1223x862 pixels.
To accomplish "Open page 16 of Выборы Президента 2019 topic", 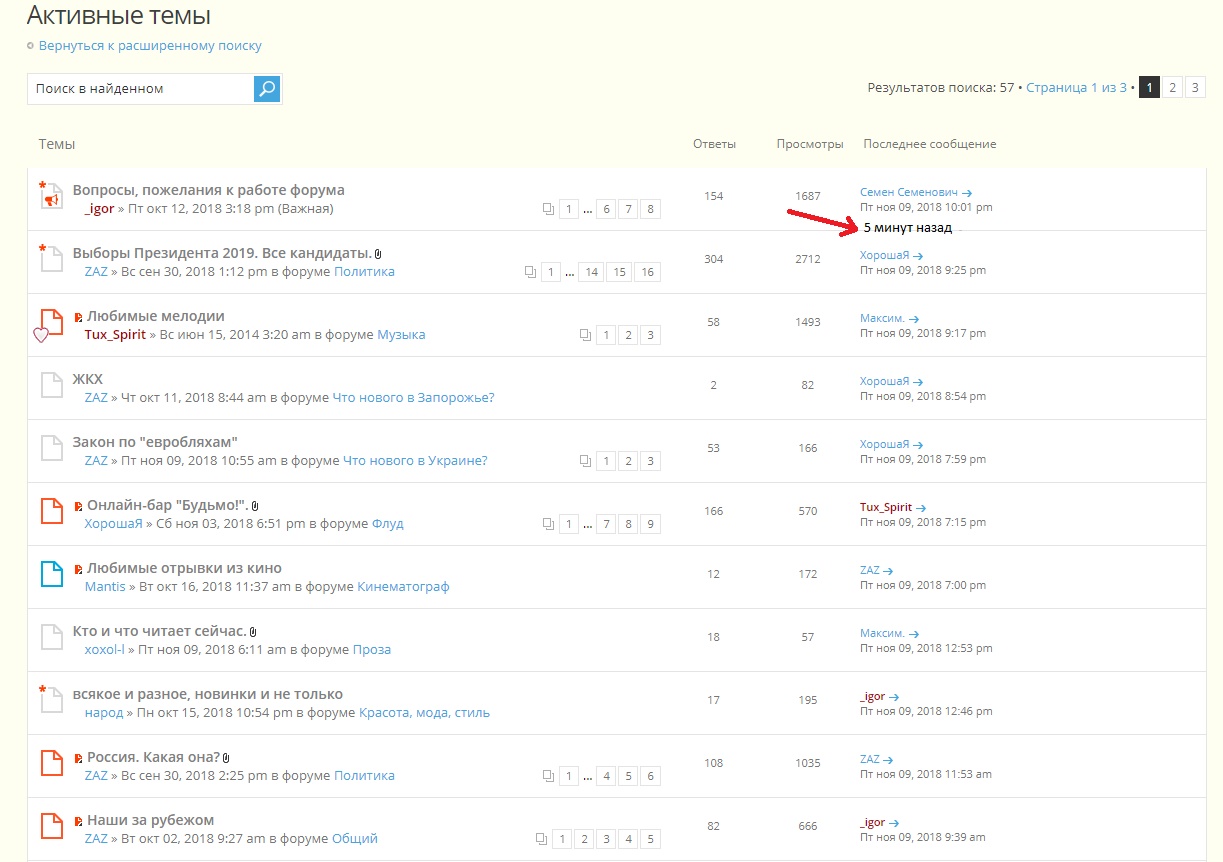I will point(647,272).
